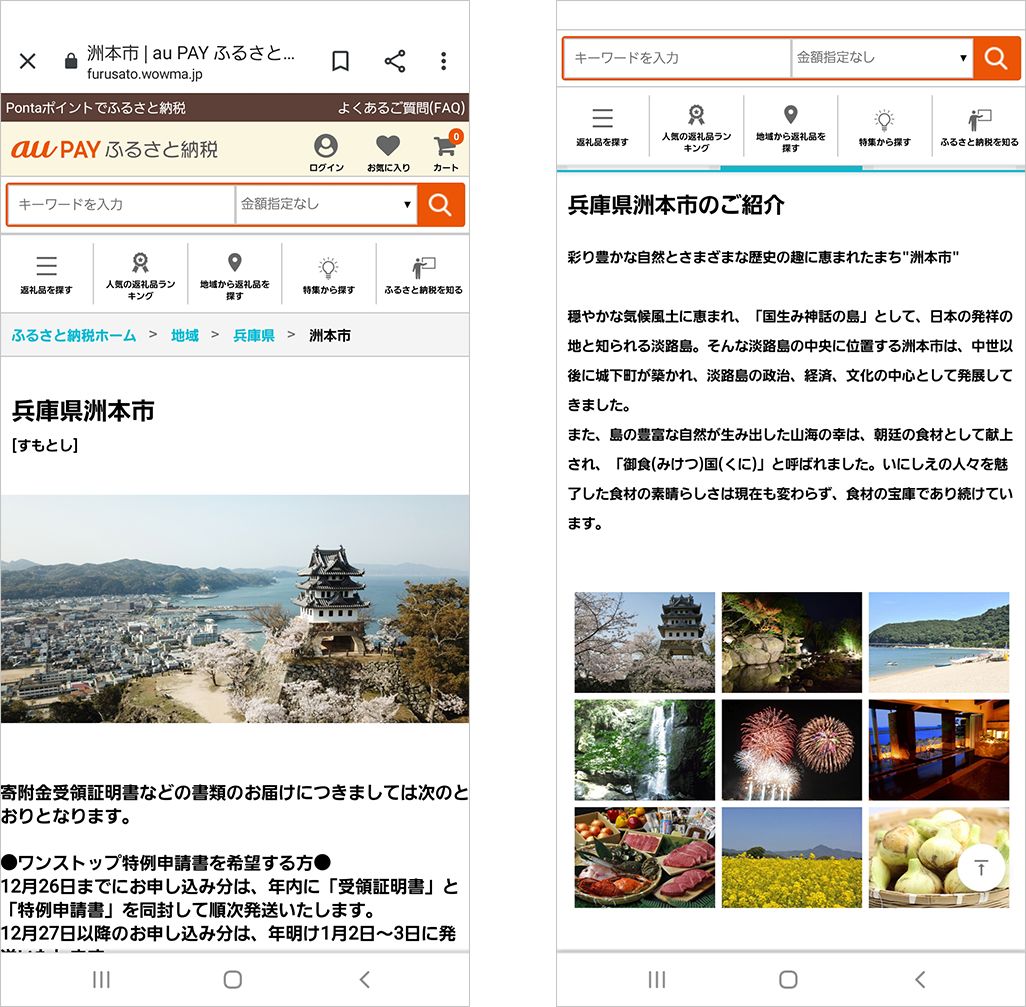This screenshot has height=1007, width=1026.
Task: Open 人気の返礼品ランキング in left screen
Action: pos(141,274)
